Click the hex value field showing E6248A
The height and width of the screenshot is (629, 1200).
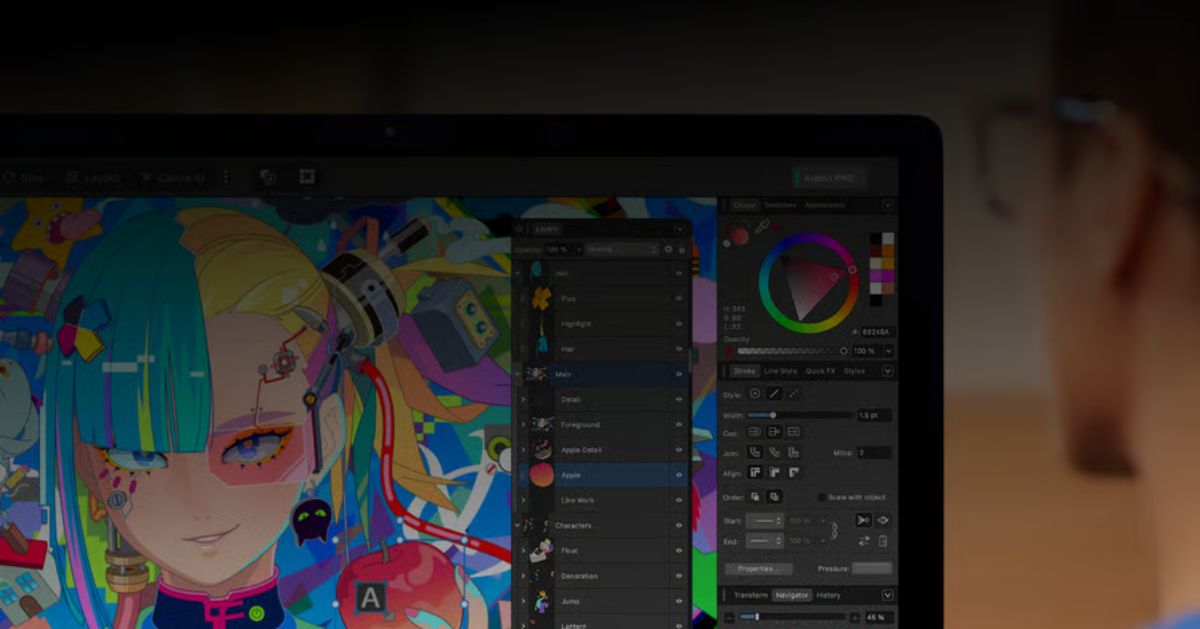(875, 330)
